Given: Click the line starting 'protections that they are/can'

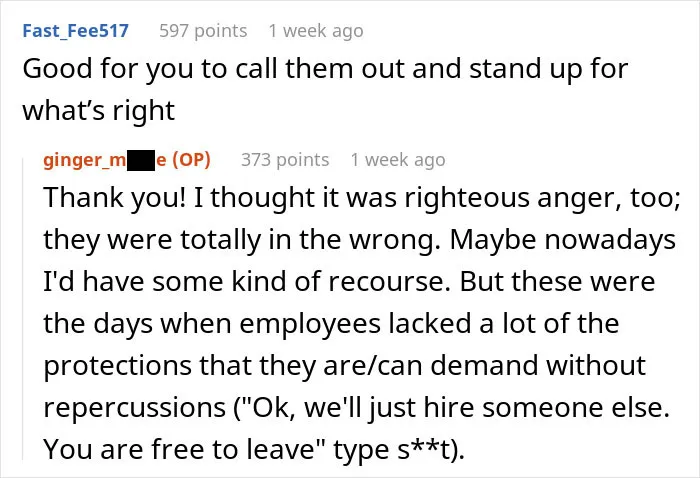Looking at the screenshot, I should (345, 366).
